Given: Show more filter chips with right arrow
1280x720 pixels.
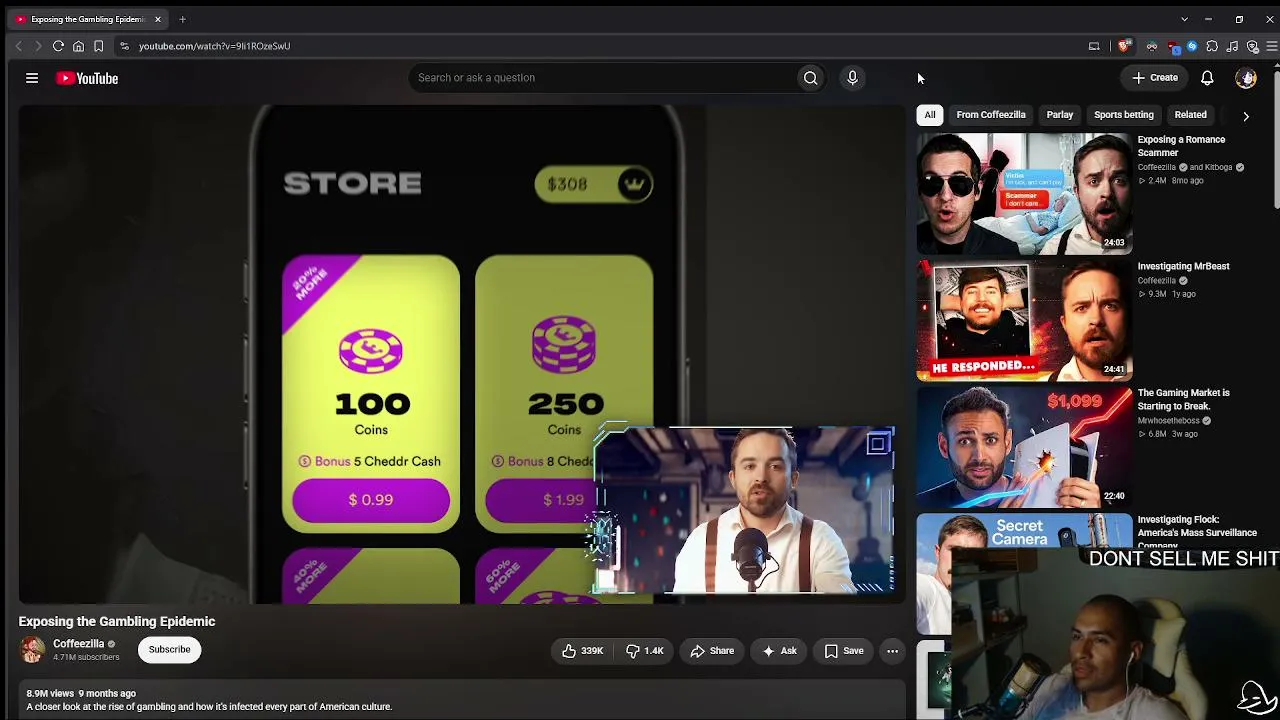Looking at the screenshot, I should pyautogui.click(x=1246, y=116).
